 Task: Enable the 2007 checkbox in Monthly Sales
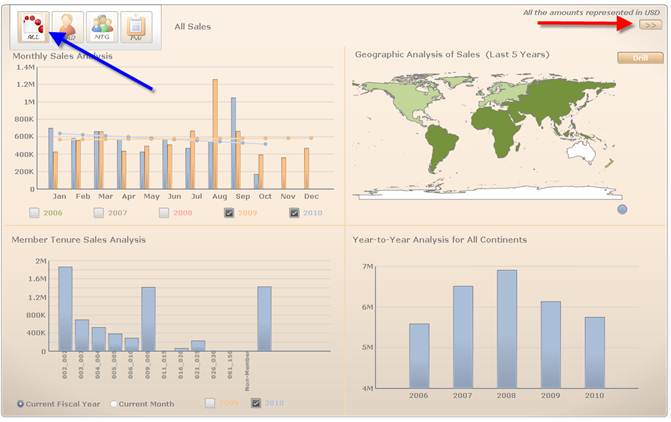point(100,213)
